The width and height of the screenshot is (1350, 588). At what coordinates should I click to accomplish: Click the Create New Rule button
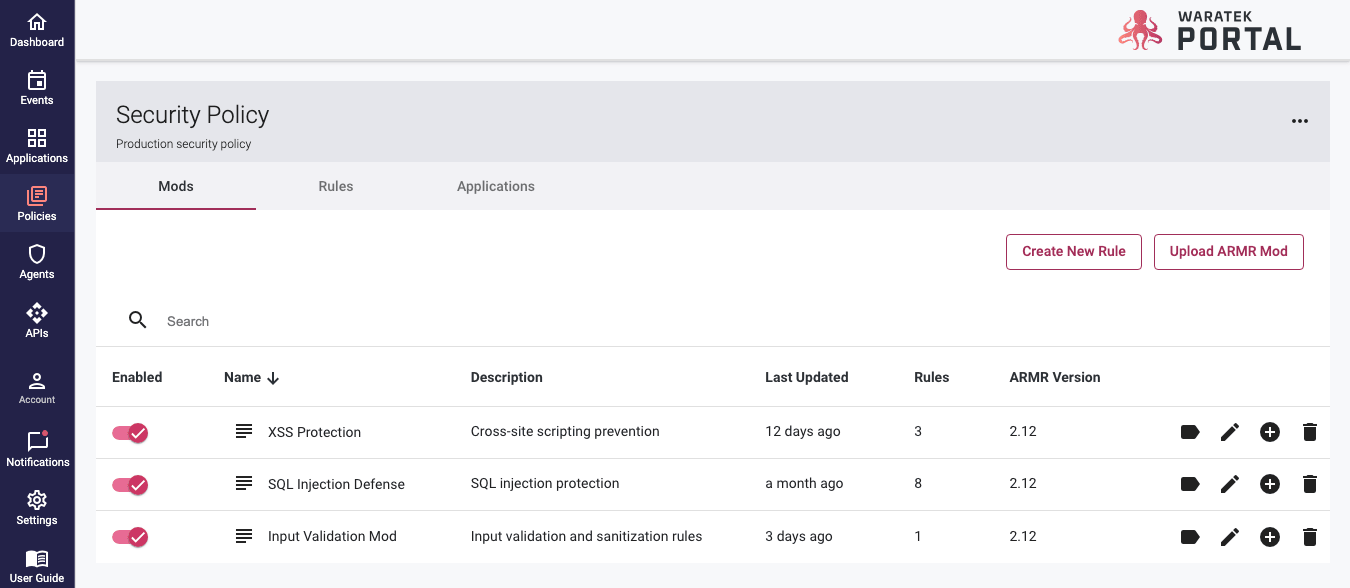pos(1074,252)
